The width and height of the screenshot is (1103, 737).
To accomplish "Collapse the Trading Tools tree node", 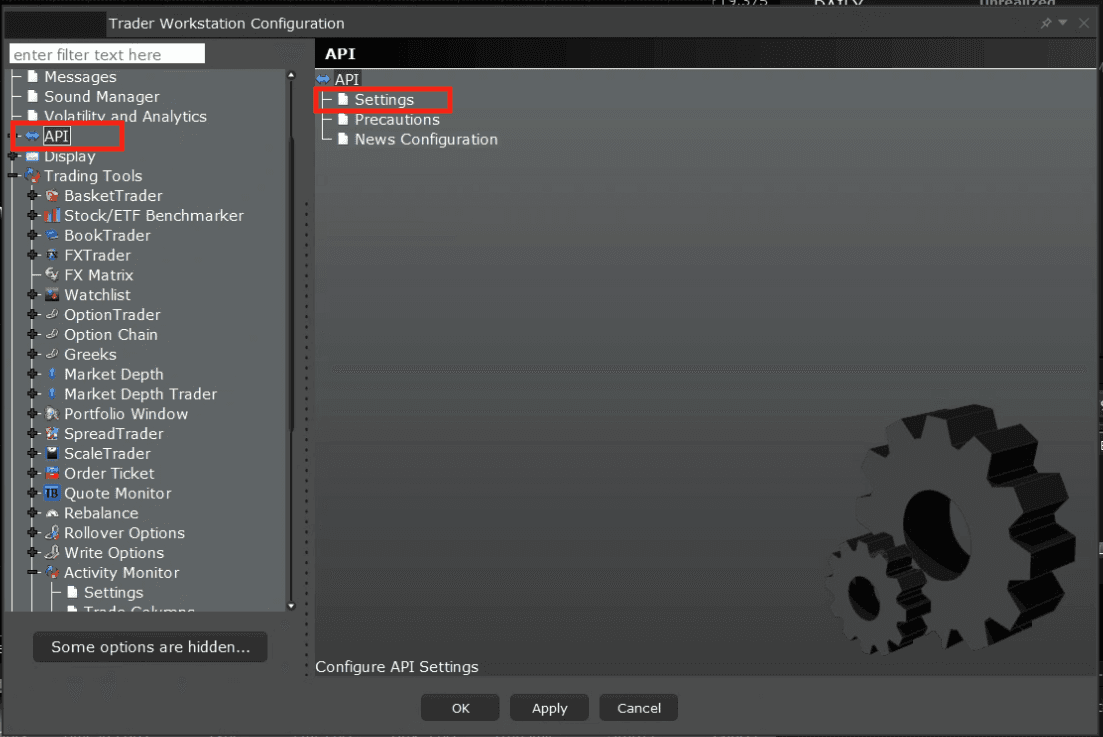I will [x=13, y=176].
